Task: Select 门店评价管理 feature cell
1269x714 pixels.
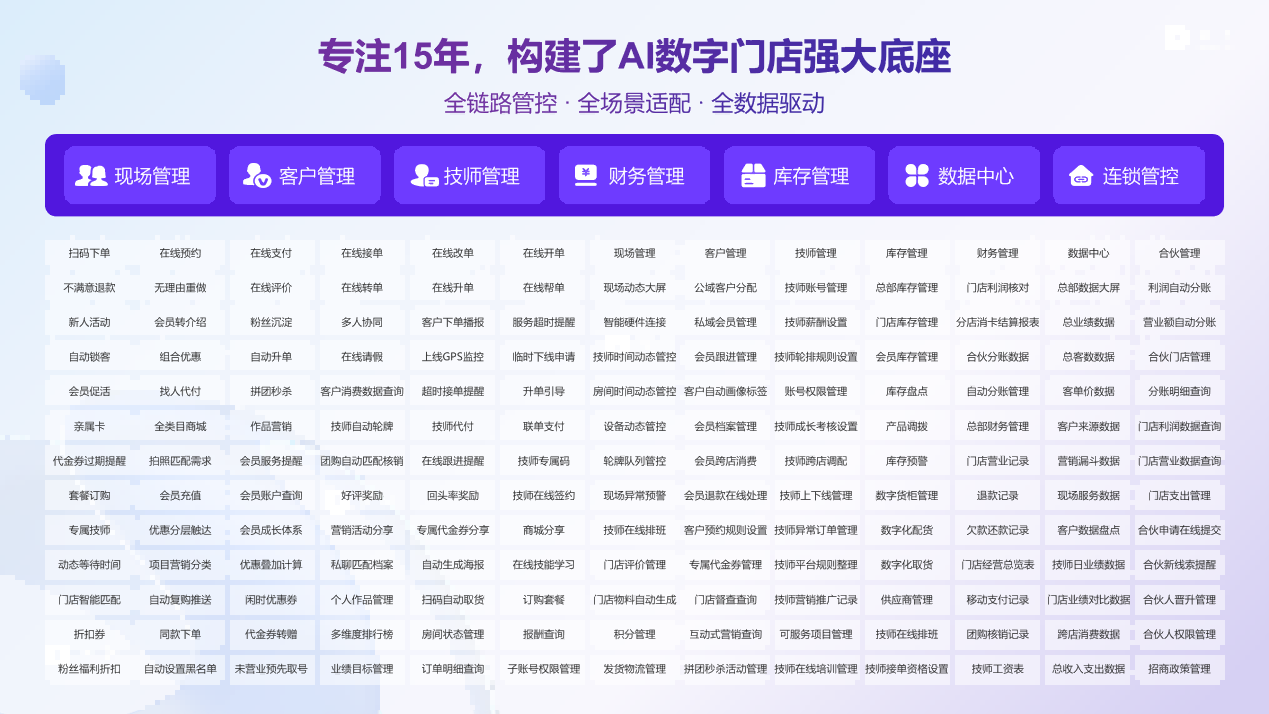Action: tap(634, 565)
